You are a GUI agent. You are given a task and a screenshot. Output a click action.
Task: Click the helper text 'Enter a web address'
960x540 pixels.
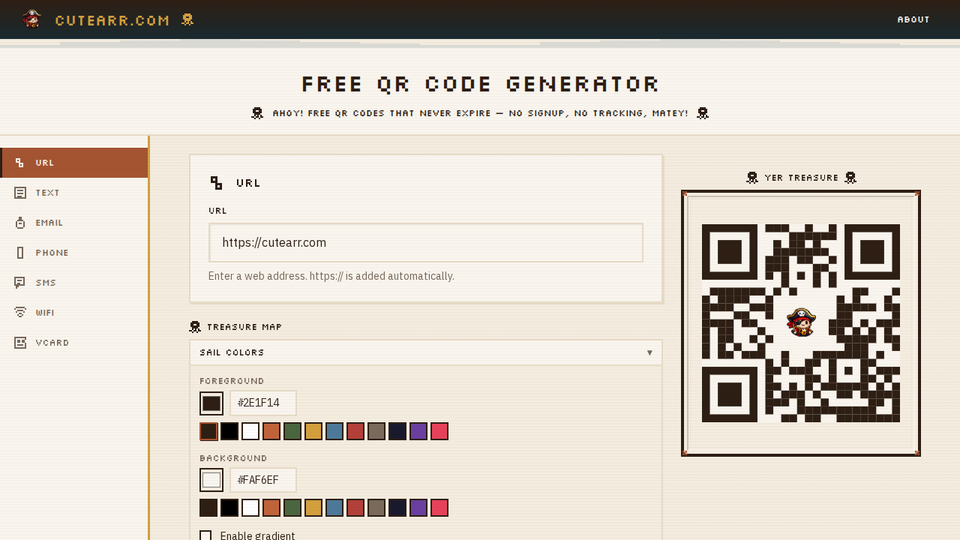click(x=331, y=276)
